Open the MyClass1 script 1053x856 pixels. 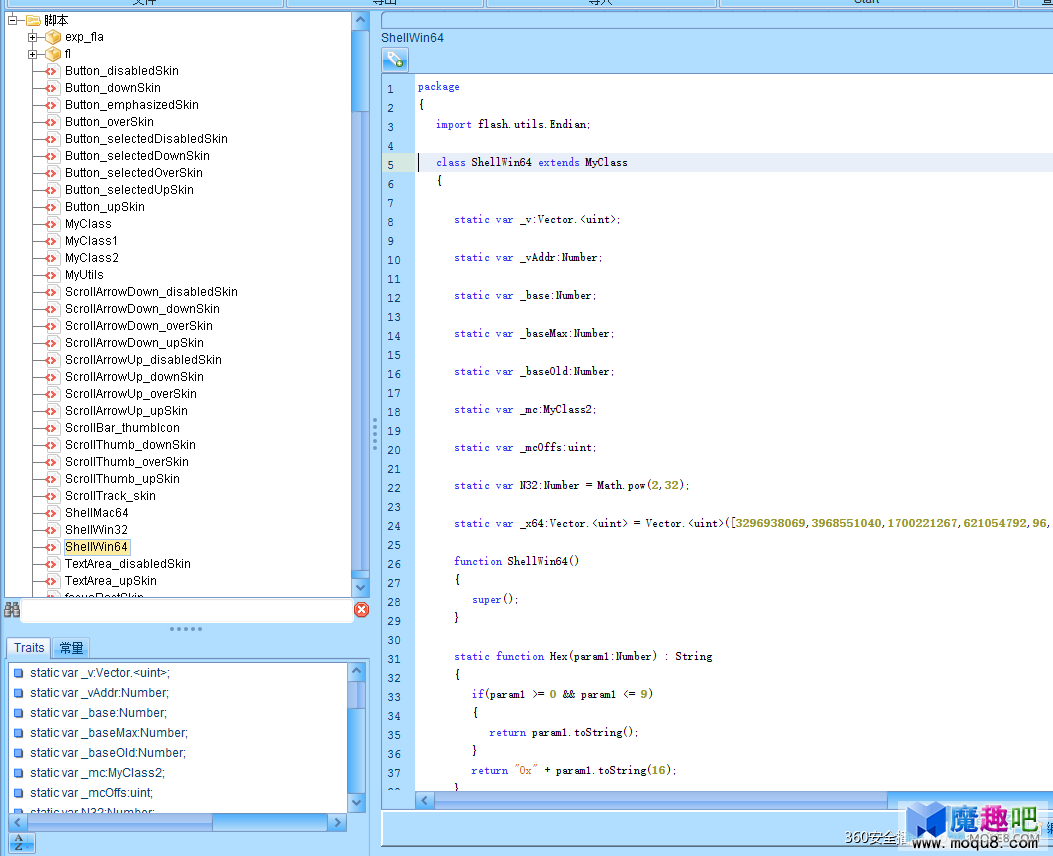(91, 241)
